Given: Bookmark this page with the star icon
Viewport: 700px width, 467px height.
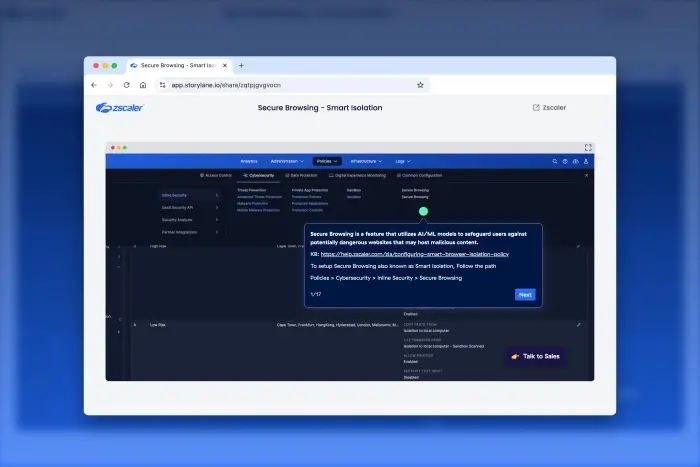Looking at the screenshot, I should point(420,85).
